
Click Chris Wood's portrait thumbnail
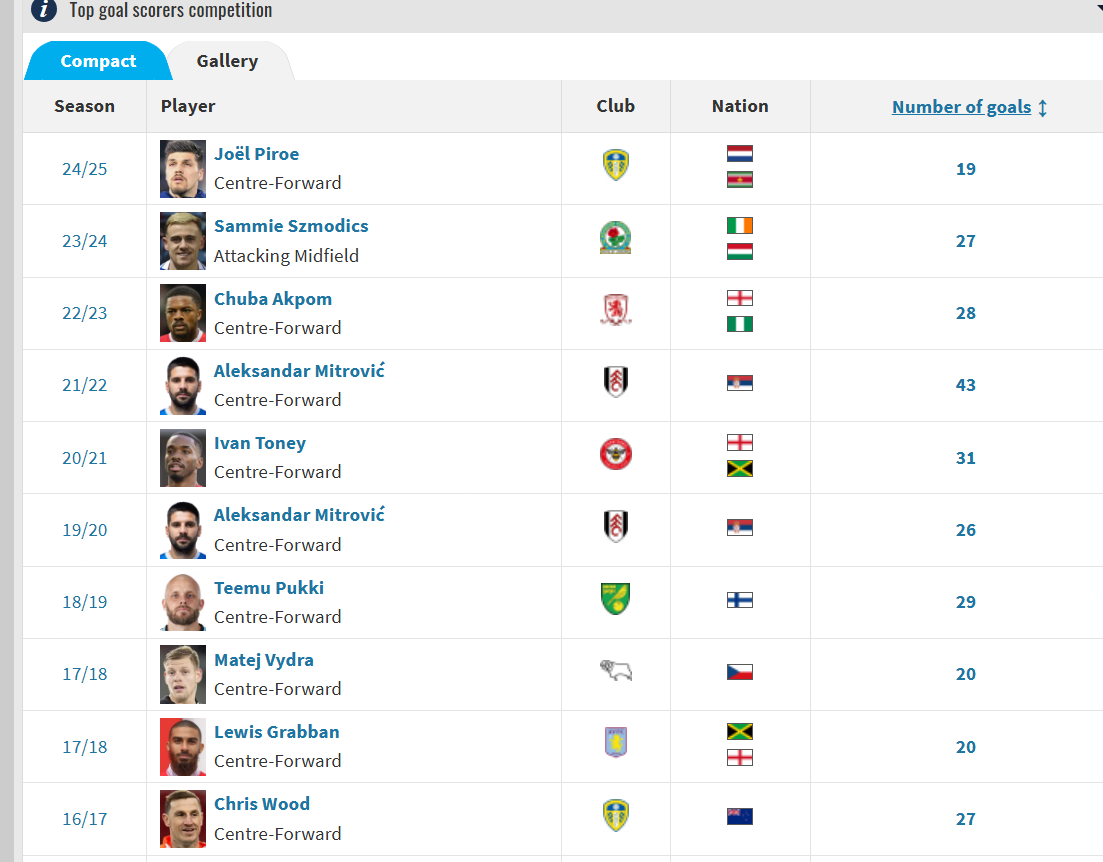click(x=183, y=818)
